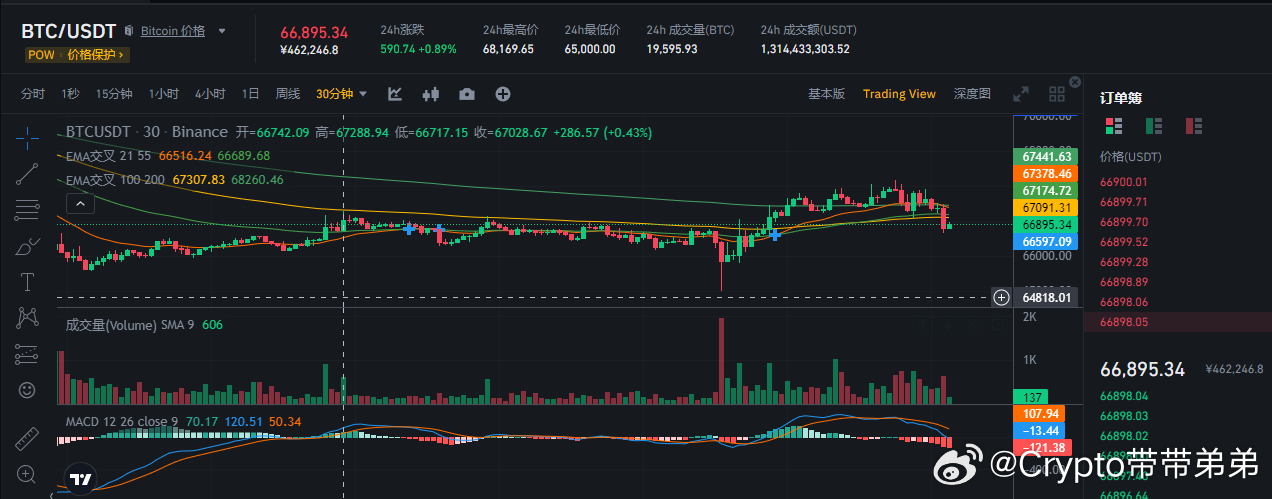The height and width of the screenshot is (499, 1272).
Task: Click the 66597.09 blue price label
Action: point(1046,241)
